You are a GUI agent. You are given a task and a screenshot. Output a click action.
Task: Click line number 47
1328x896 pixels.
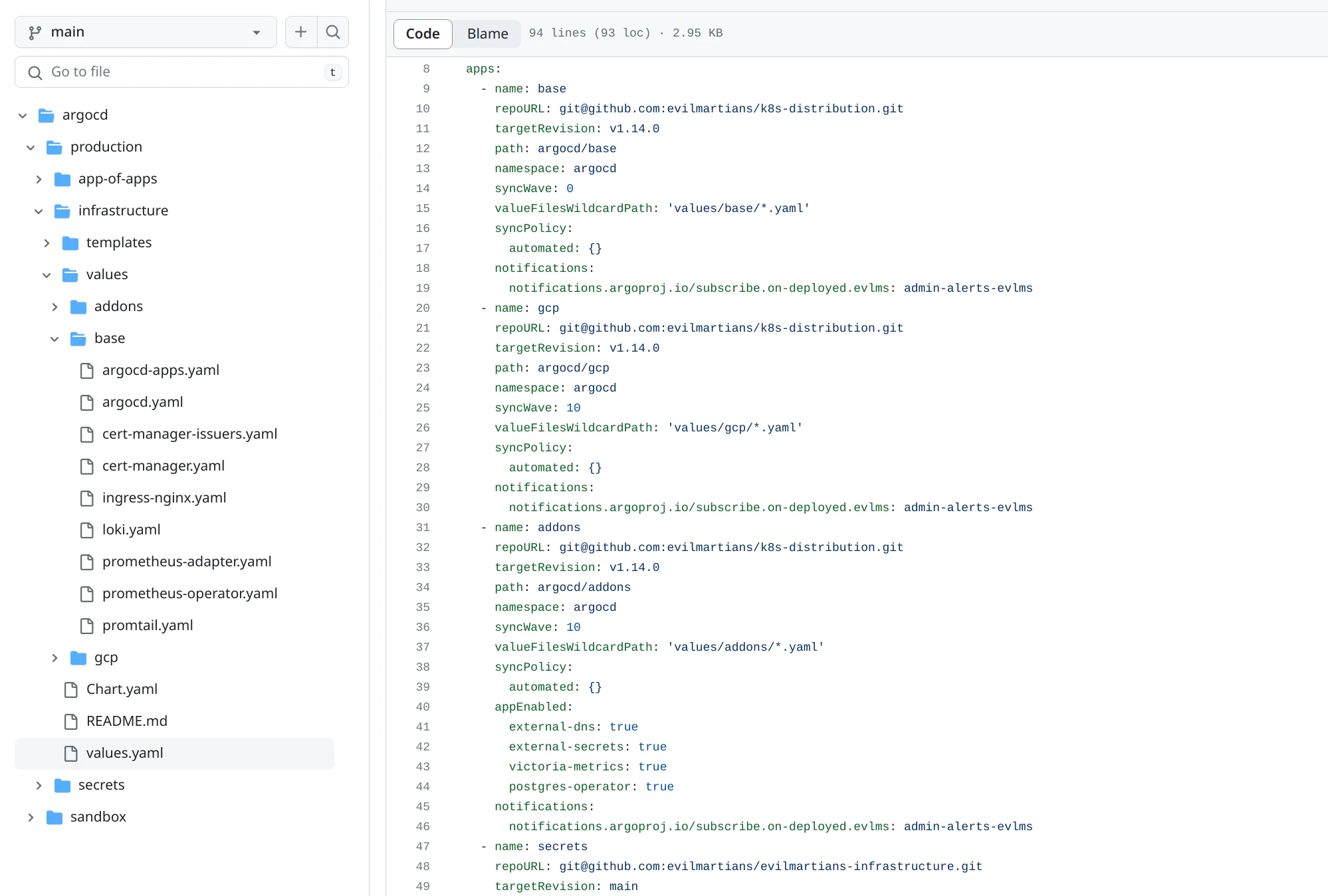coord(423,847)
